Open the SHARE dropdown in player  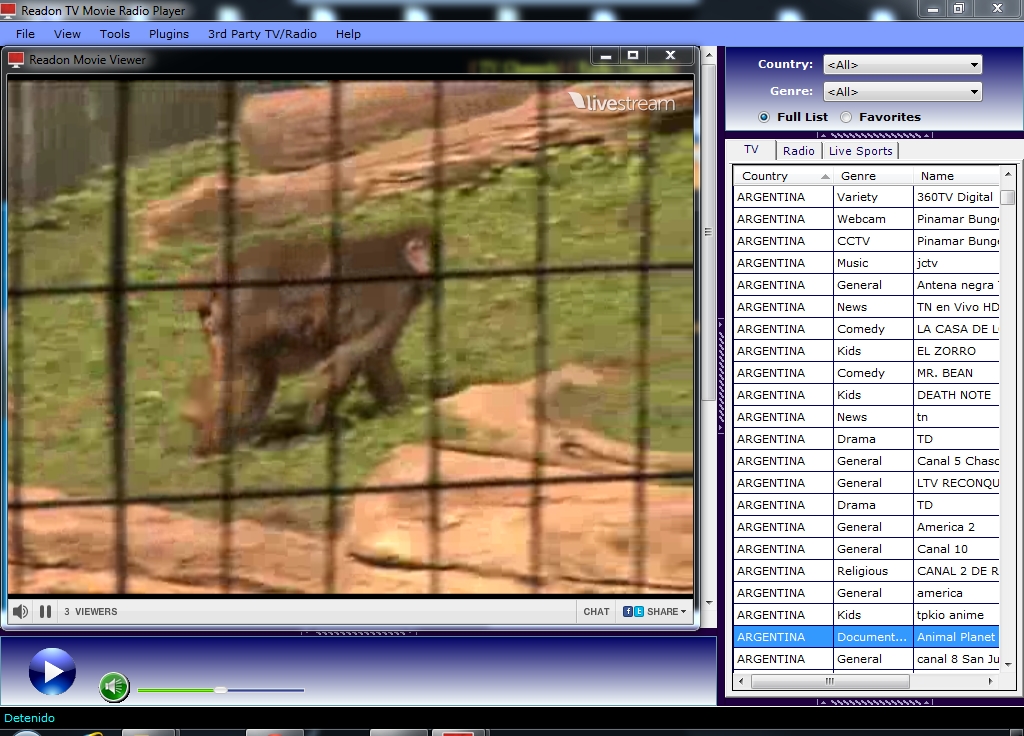(x=665, y=611)
